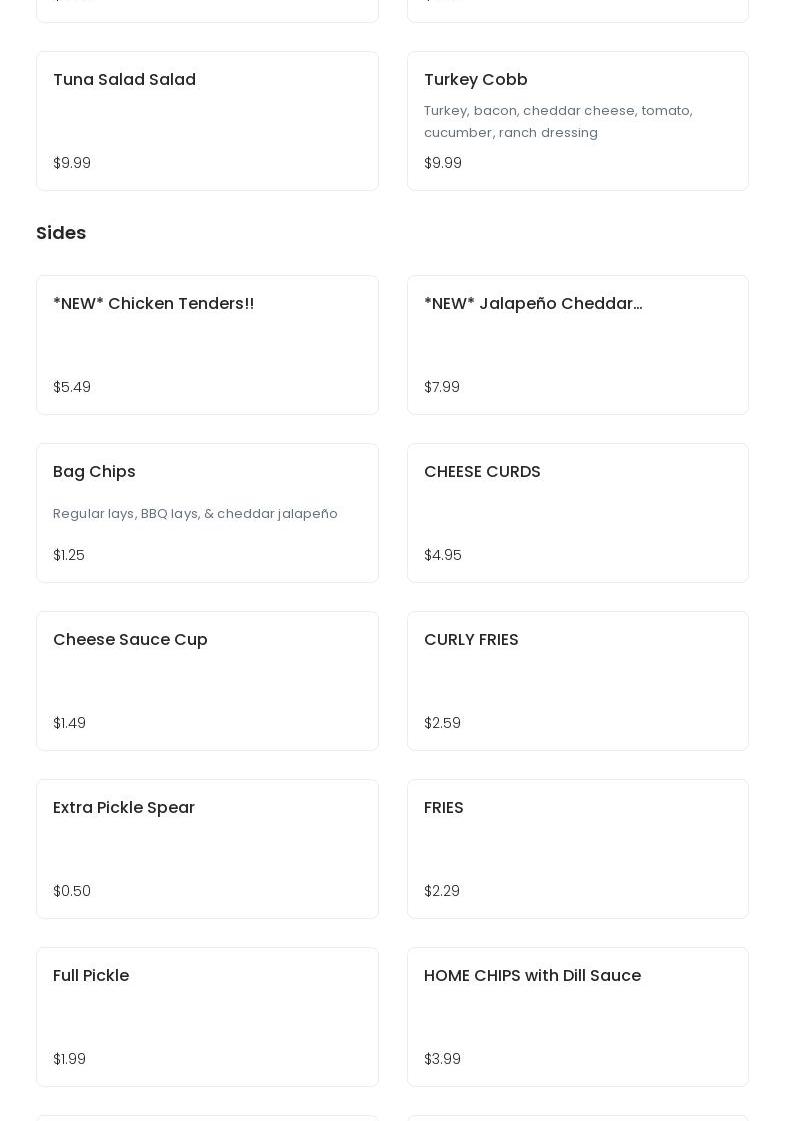
Task: Select the CURLY FRIES card
Action: (577, 680)
